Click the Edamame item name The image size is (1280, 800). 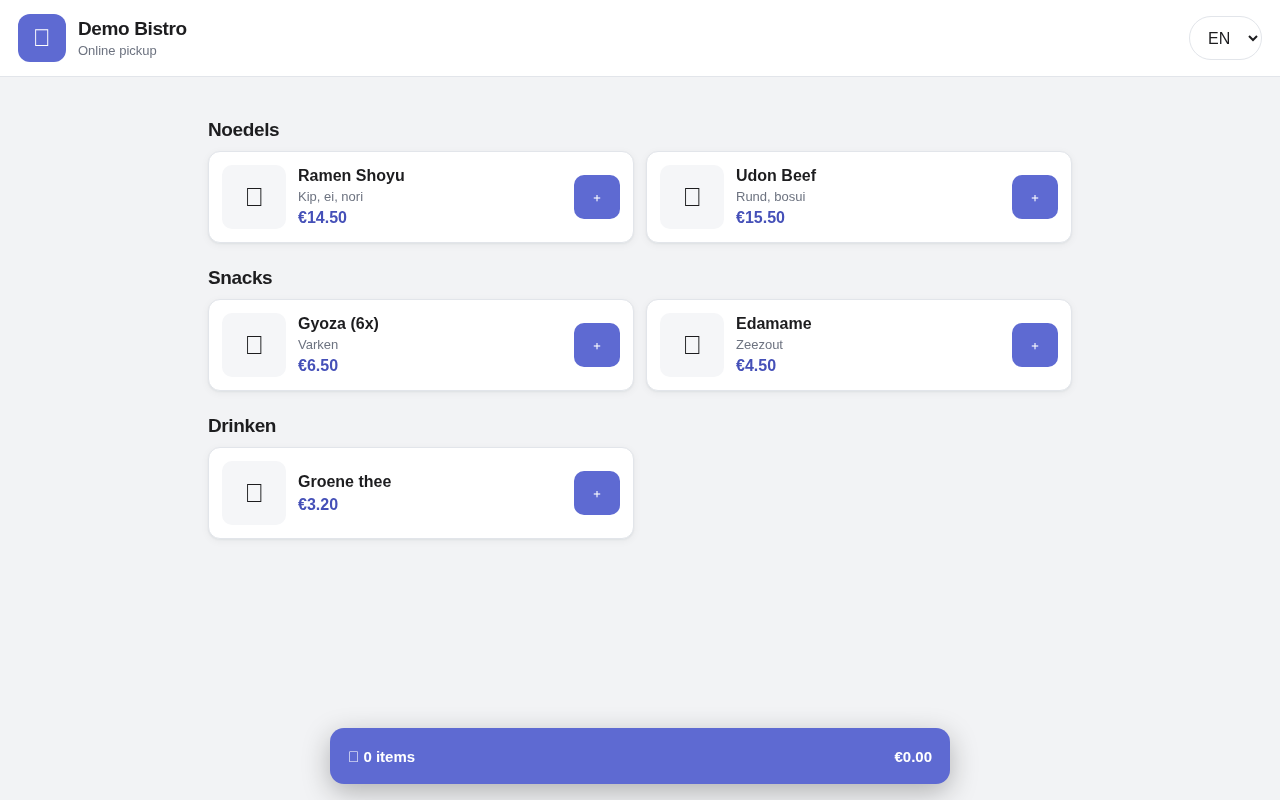pos(774,324)
